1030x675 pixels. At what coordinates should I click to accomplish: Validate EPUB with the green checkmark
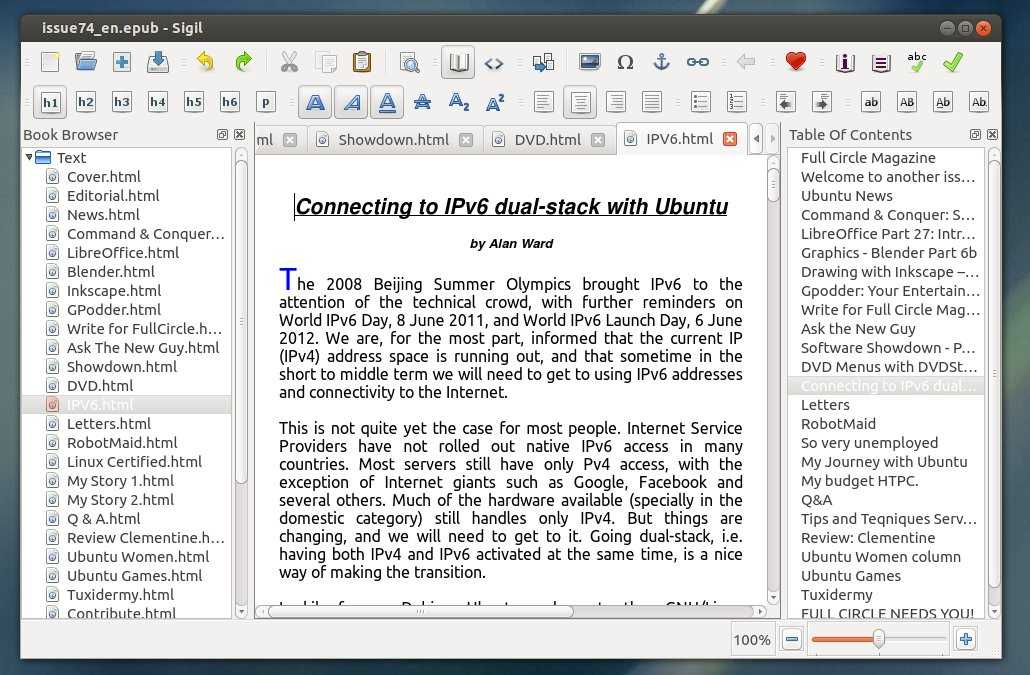(952, 62)
